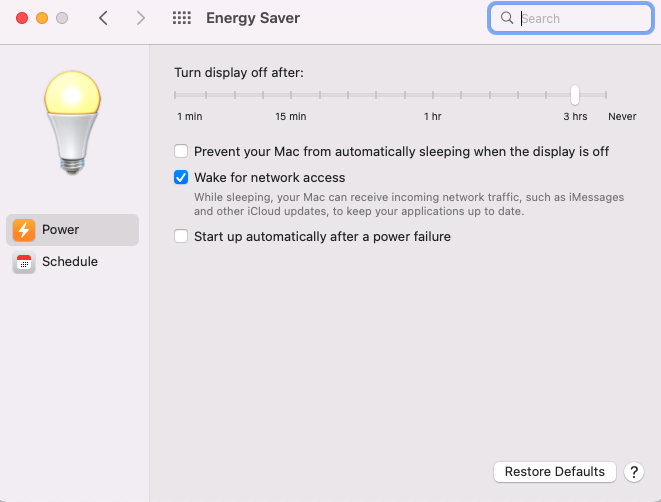
Task: Open help with the question mark button
Action: click(634, 472)
